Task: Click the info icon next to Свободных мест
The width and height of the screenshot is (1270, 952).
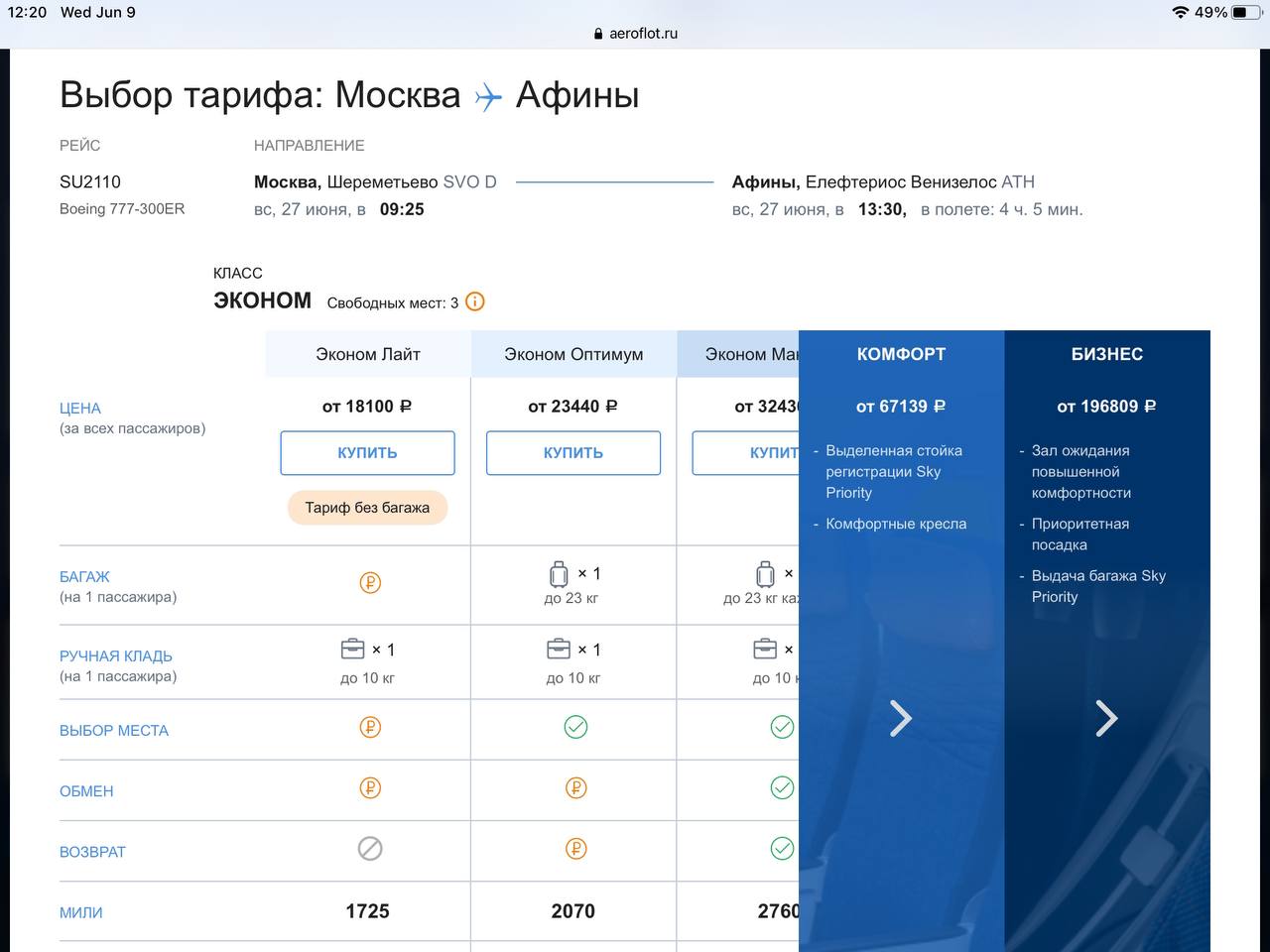Action: (x=475, y=301)
